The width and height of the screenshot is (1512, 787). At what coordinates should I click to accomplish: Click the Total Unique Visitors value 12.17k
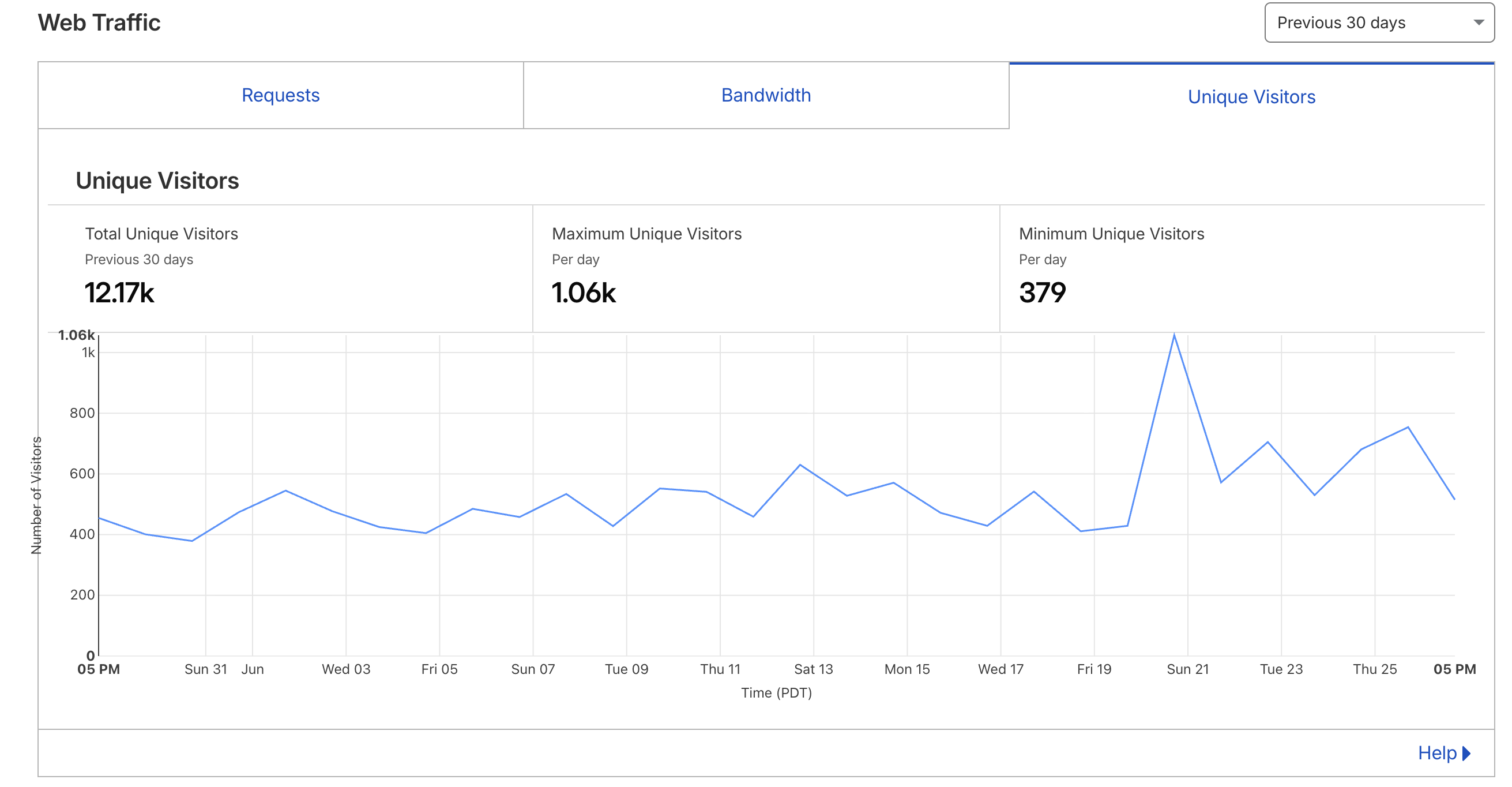(119, 293)
